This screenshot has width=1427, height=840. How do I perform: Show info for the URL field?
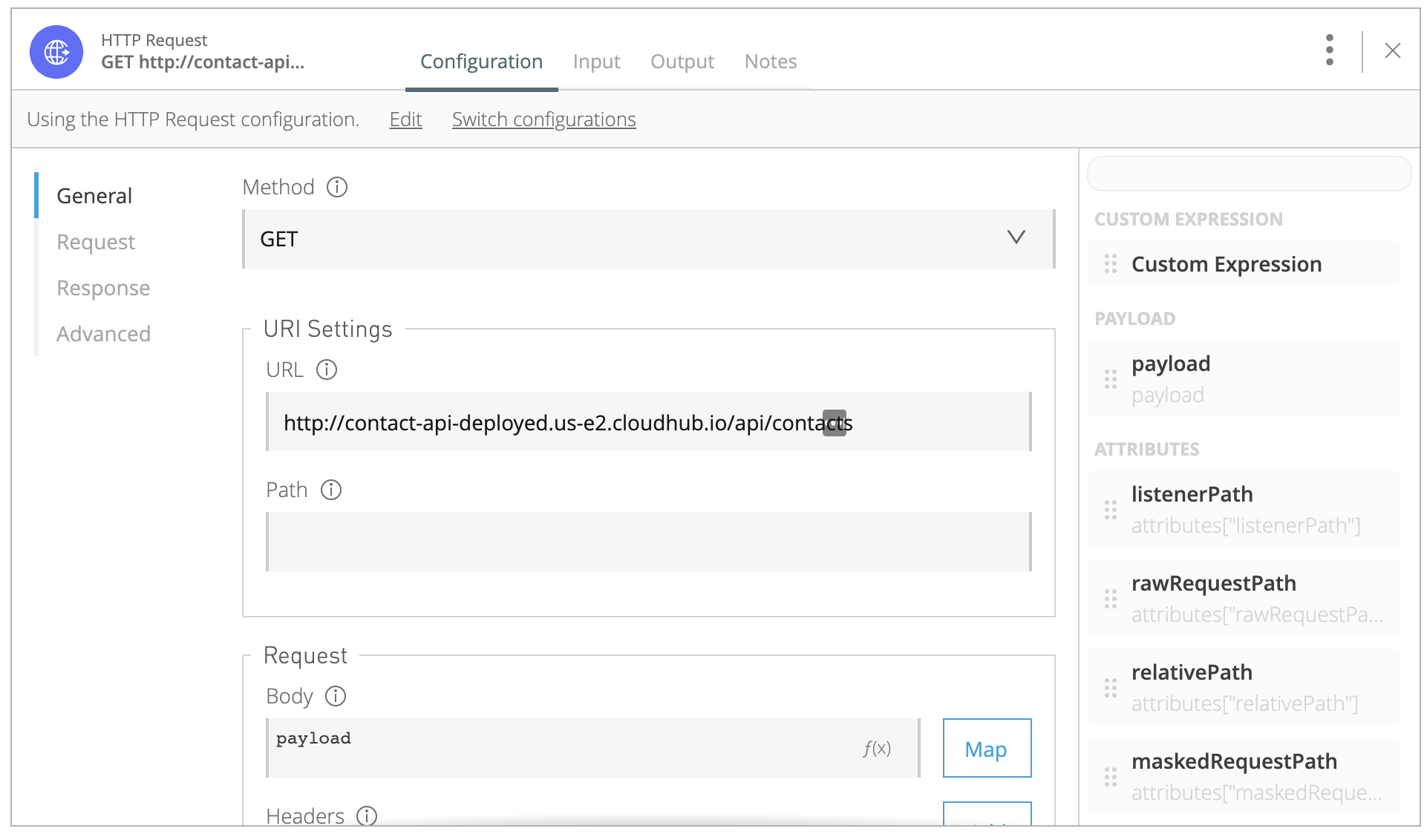[327, 370]
